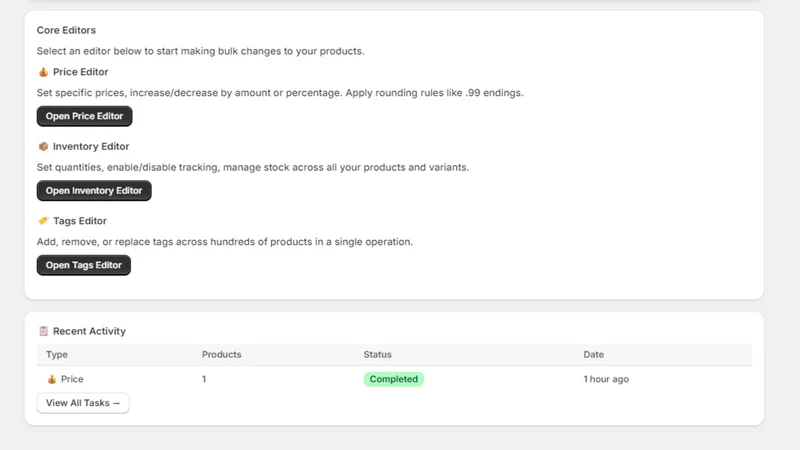Image resolution: width=800 pixels, height=450 pixels.
Task: Click the product count '1' cell
Action: coord(204,379)
